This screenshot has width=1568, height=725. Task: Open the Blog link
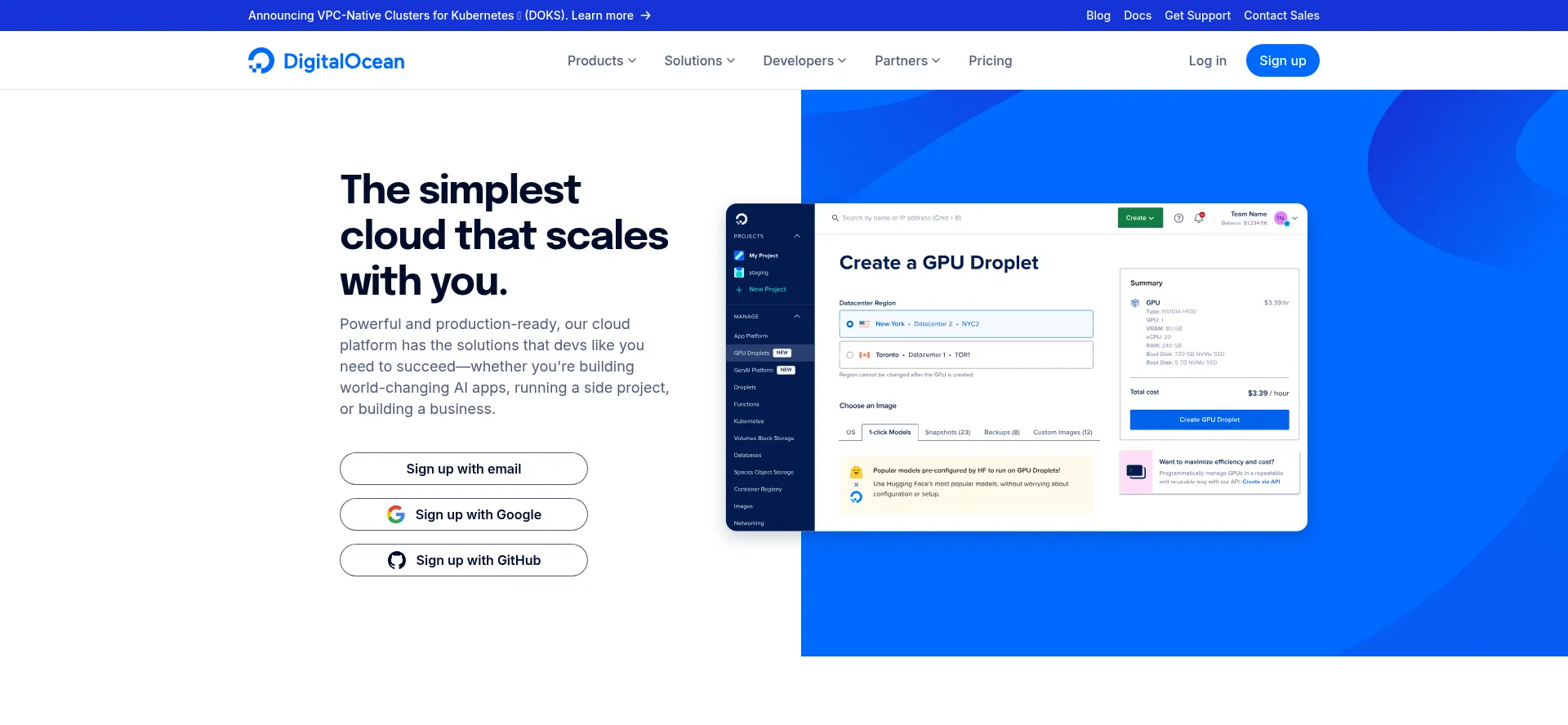(x=1098, y=16)
